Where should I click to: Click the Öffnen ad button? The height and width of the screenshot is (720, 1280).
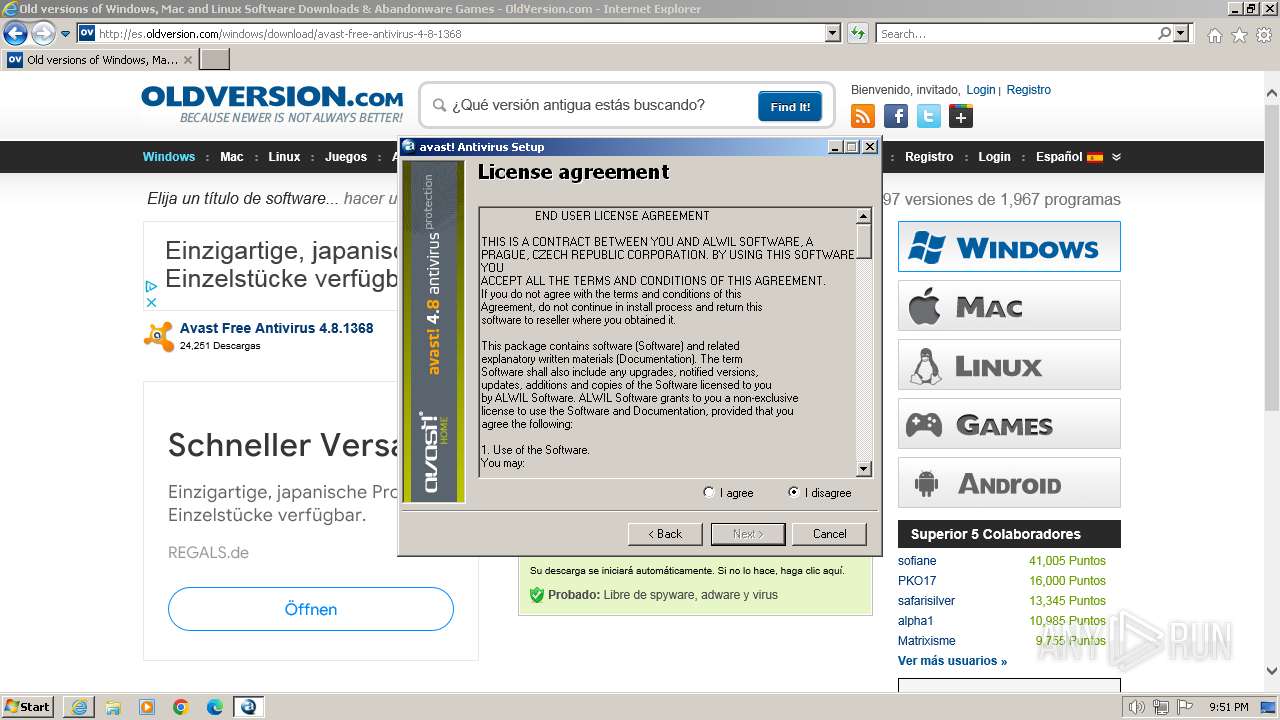point(311,609)
